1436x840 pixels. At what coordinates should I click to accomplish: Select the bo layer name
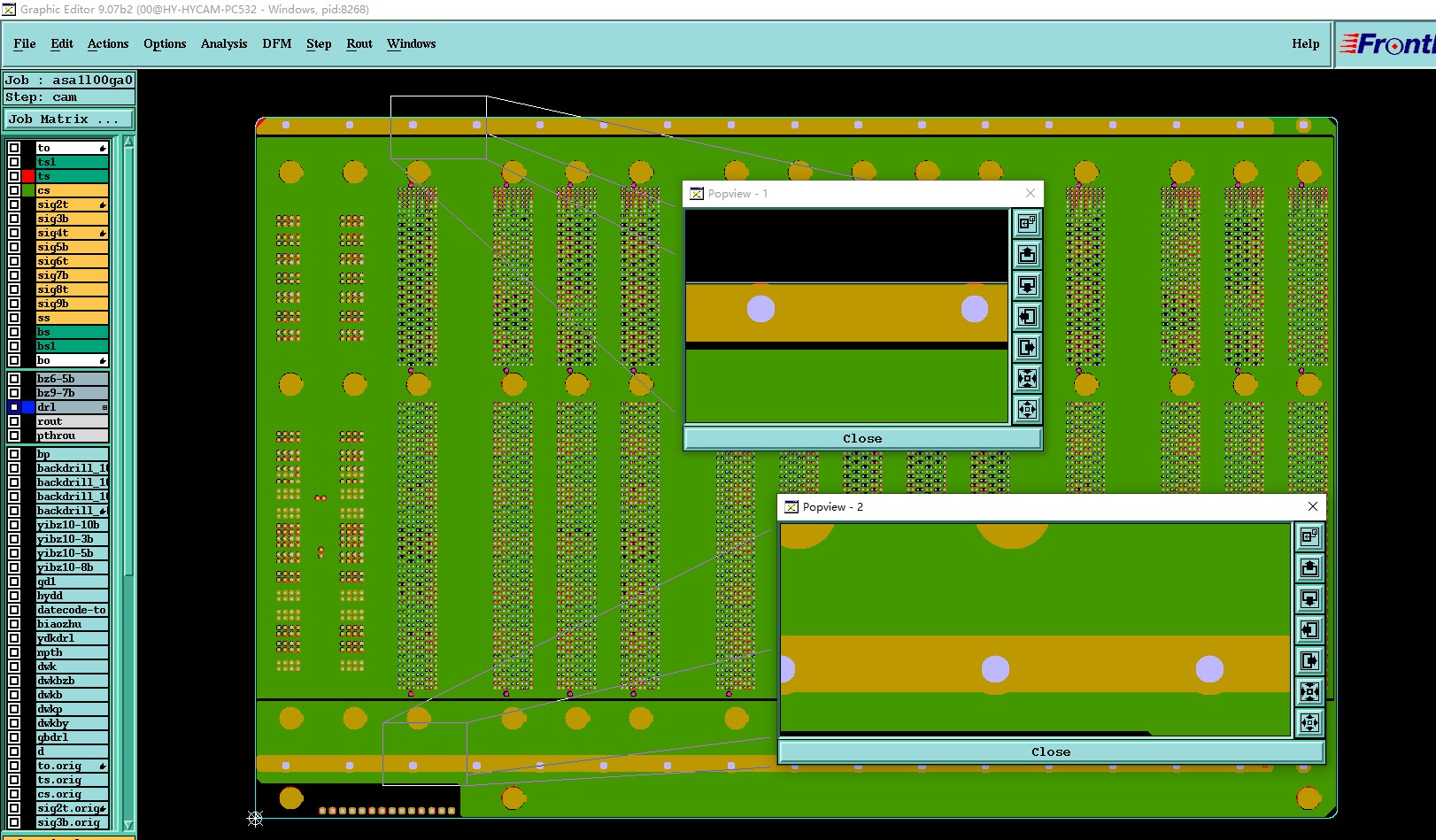point(72,360)
